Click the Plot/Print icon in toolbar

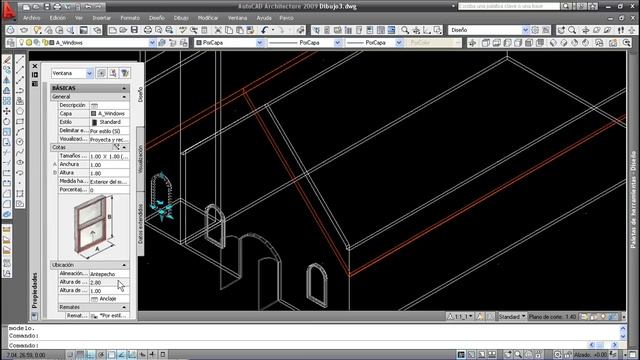148,30
